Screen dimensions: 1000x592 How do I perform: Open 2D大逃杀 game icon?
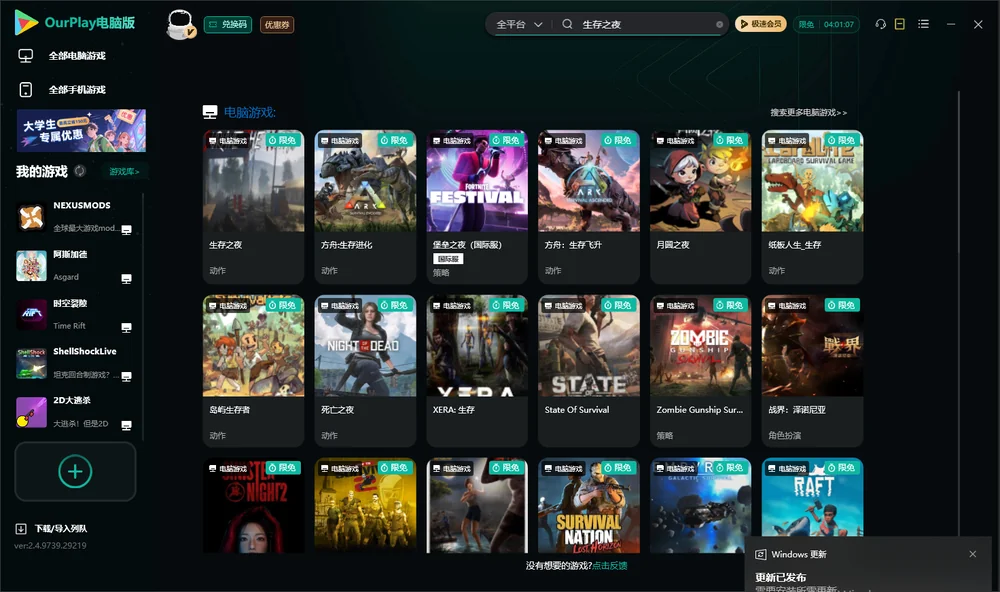pos(31,412)
